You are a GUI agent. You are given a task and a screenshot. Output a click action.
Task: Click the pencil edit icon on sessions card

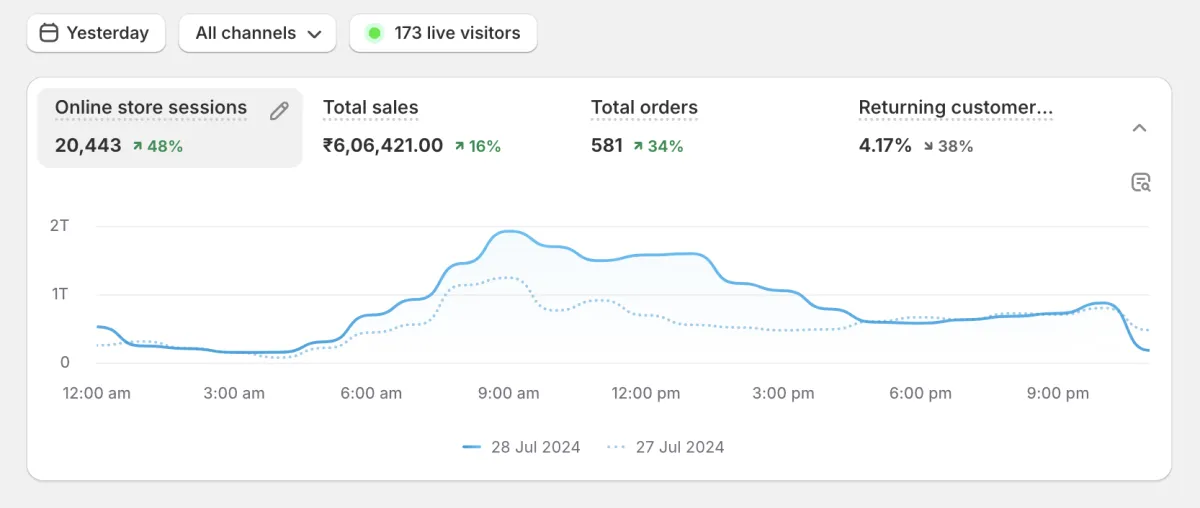pyautogui.click(x=280, y=111)
